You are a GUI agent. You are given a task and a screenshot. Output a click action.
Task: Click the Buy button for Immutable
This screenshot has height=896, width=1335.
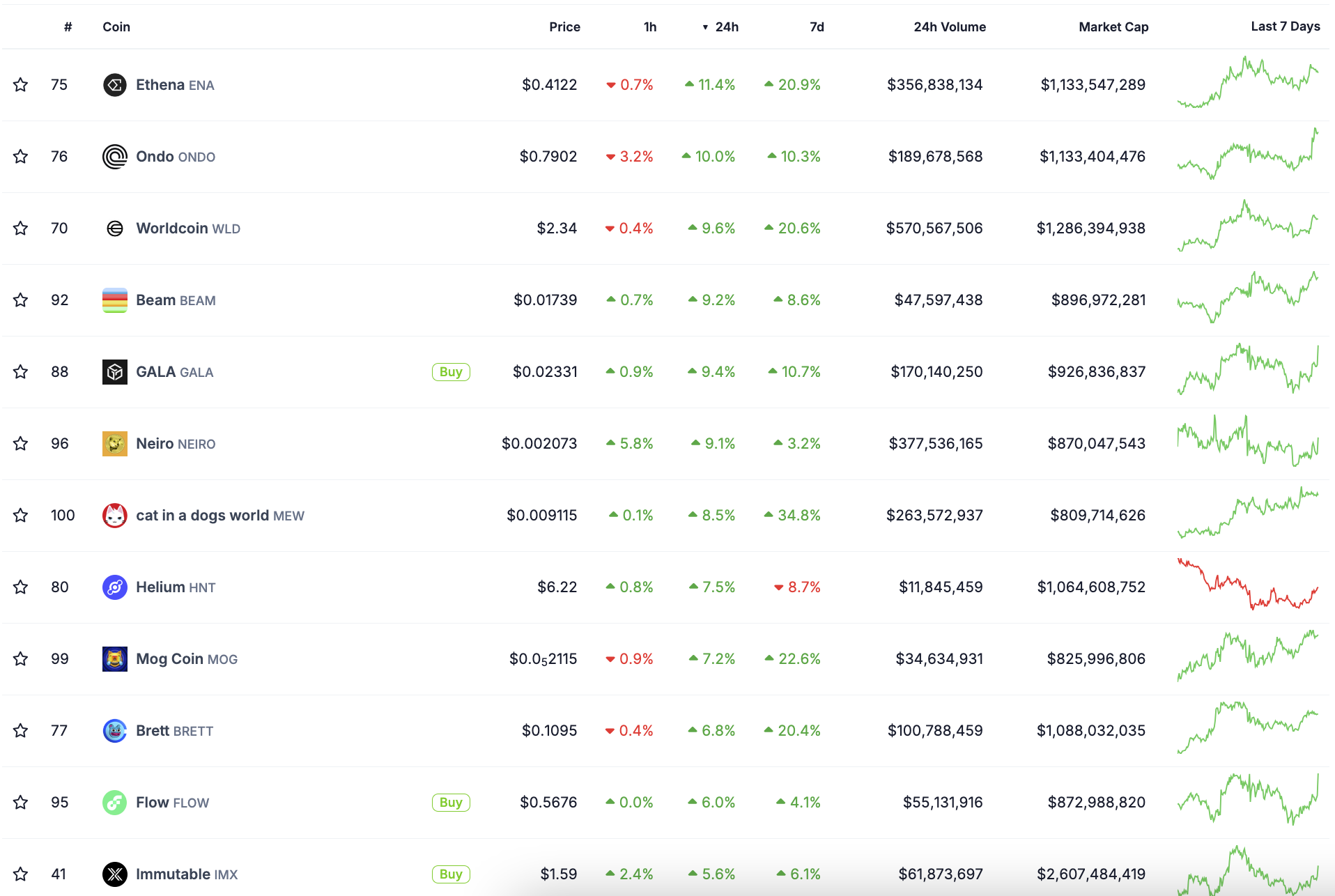[x=451, y=874]
